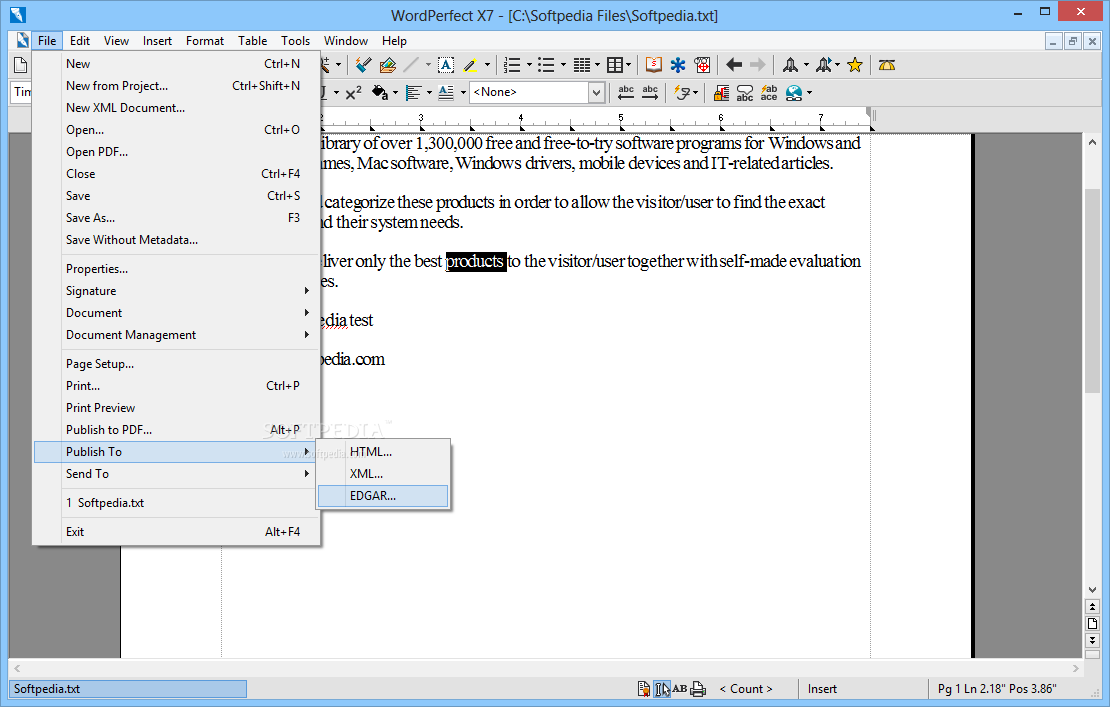Toggle the AB caps lock indicator

click(680, 689)
